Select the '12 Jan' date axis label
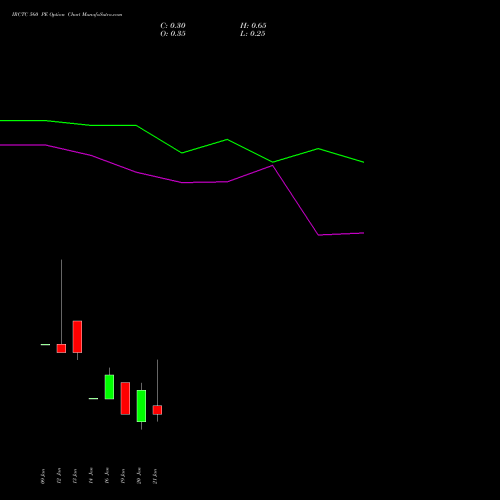 59,476
